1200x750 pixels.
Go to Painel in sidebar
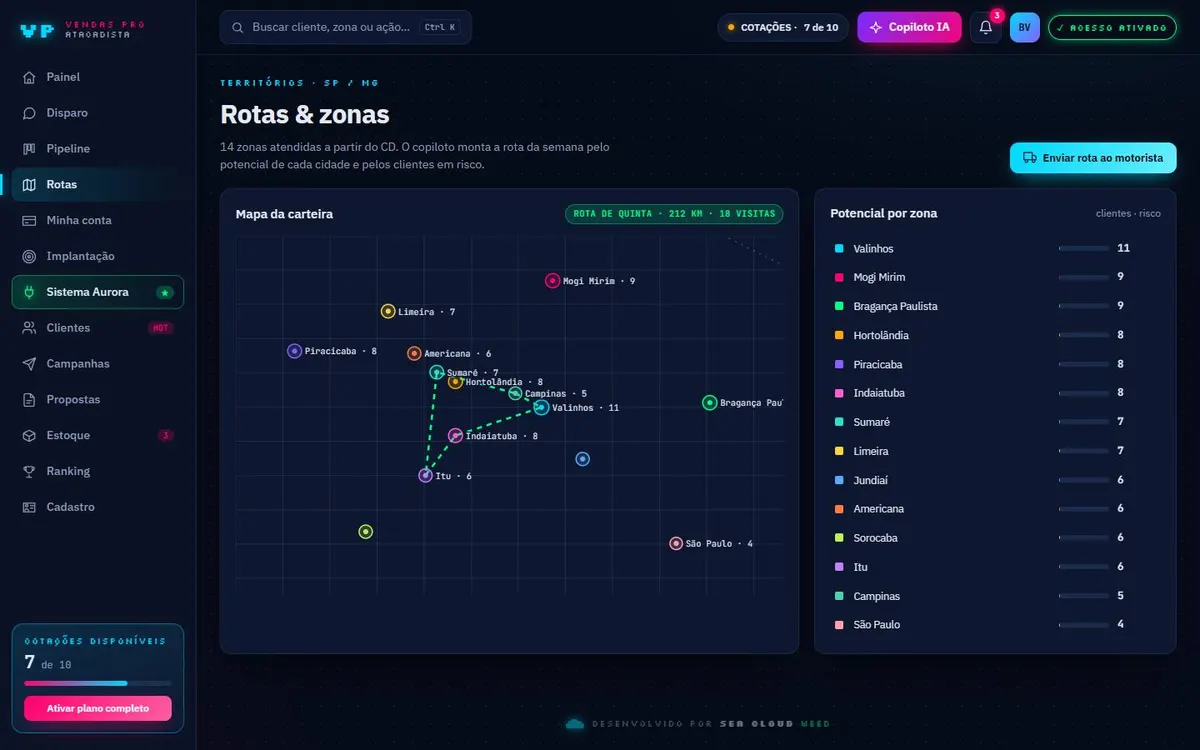point(98,77)
